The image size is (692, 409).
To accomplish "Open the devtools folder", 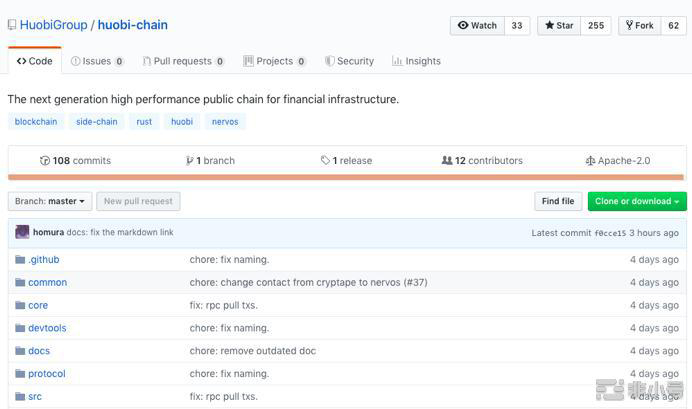I will [47, 328].
